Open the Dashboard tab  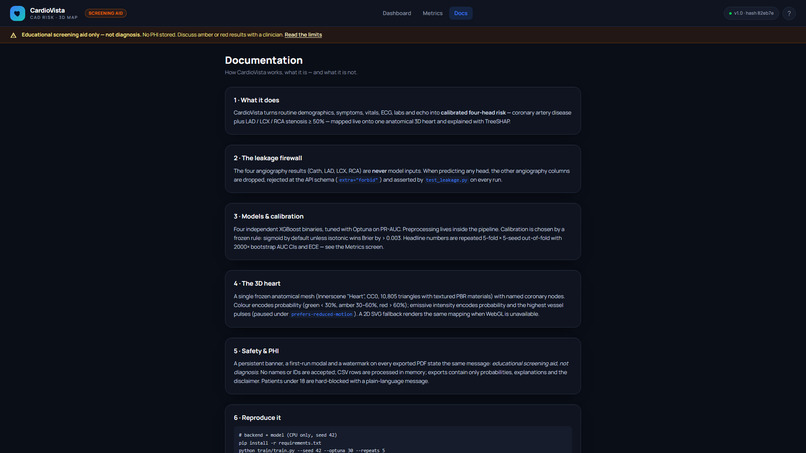[397, 13]
